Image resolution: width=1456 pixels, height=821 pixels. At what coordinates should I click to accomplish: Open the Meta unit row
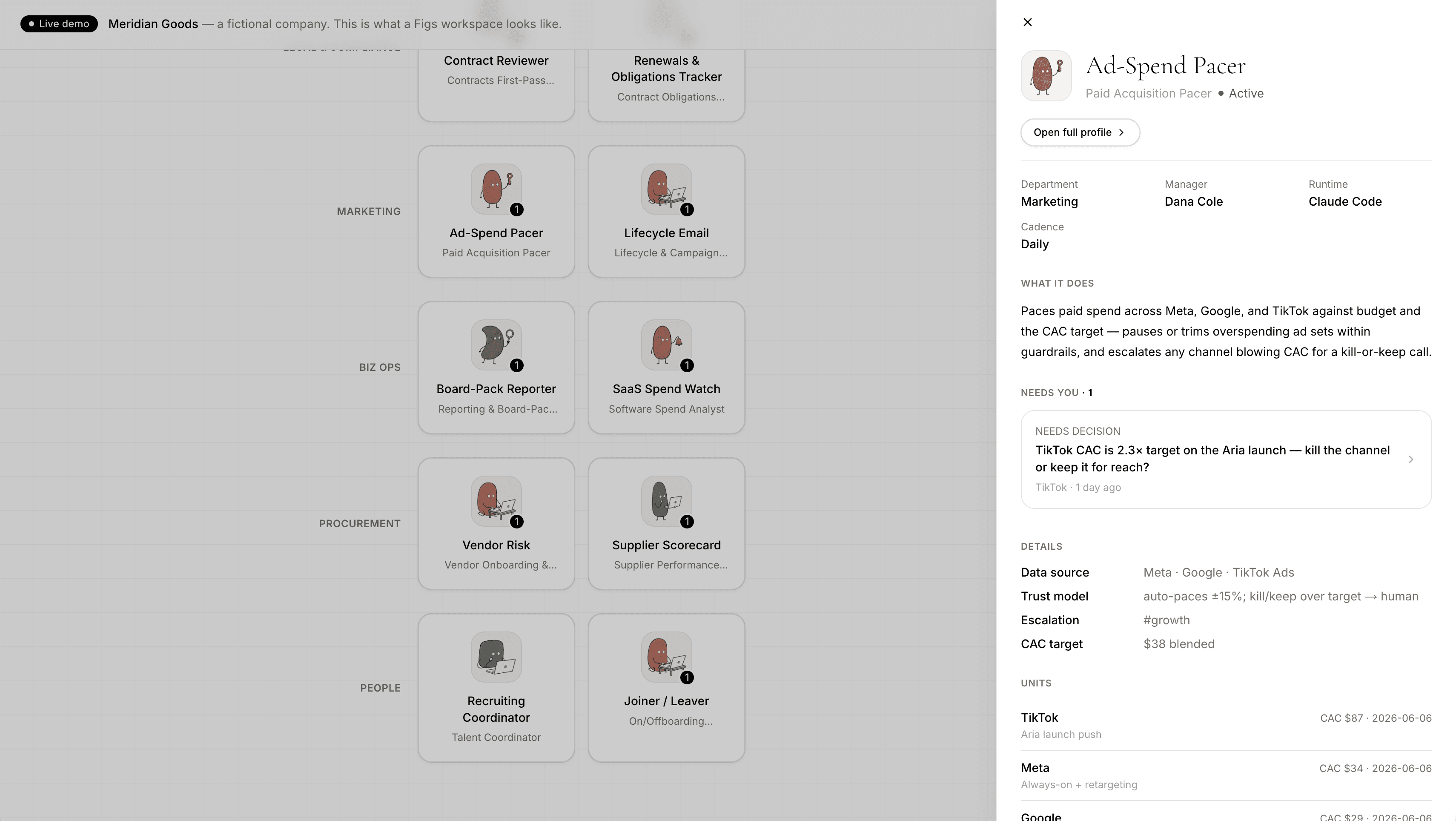coord(1225,776)
